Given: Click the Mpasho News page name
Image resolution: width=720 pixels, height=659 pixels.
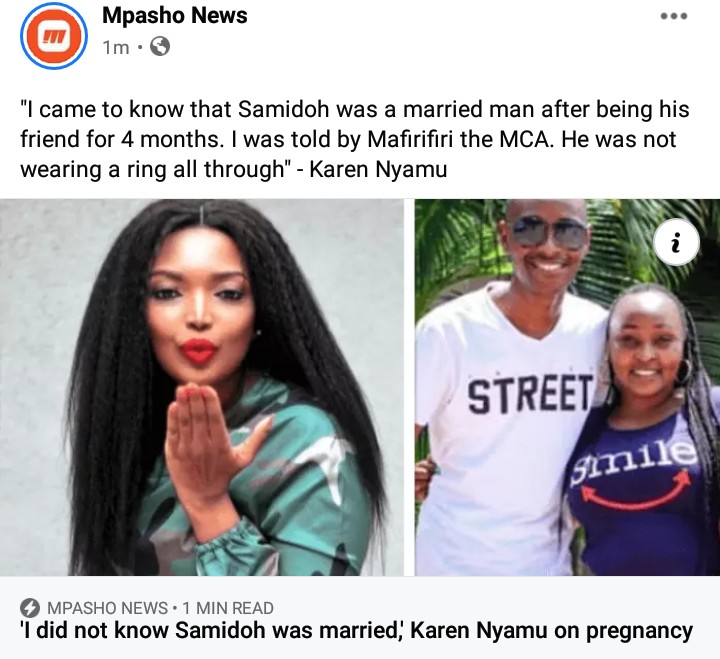Looking at the screenshot, I should [x=174, y=16].
